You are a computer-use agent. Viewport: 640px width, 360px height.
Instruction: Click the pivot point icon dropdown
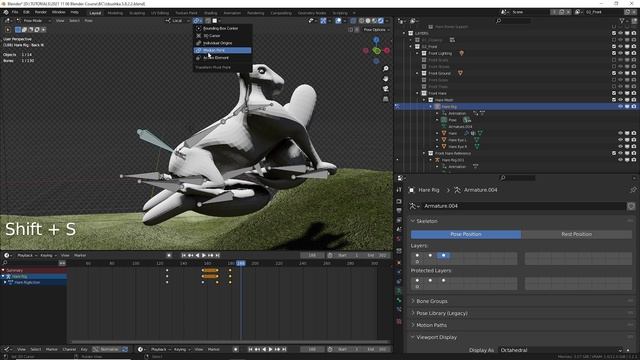pos(198,20)
